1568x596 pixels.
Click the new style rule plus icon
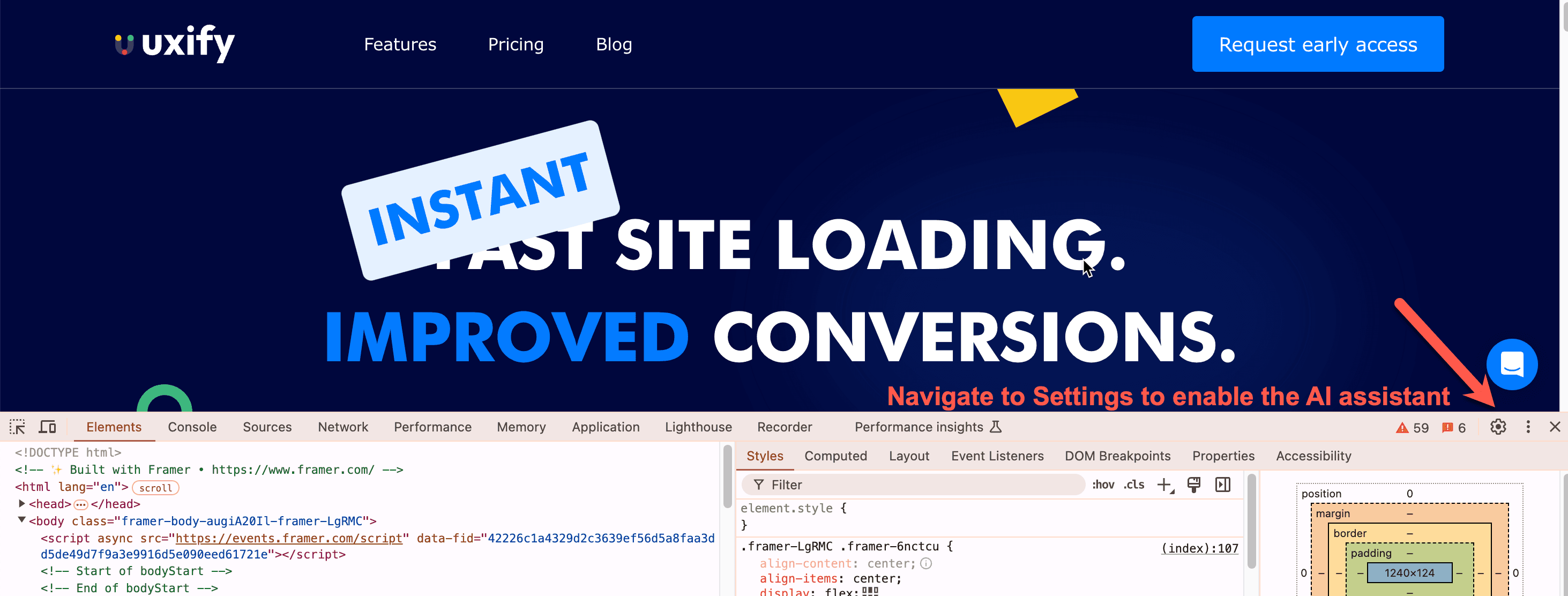click(x=1164, y=485)
